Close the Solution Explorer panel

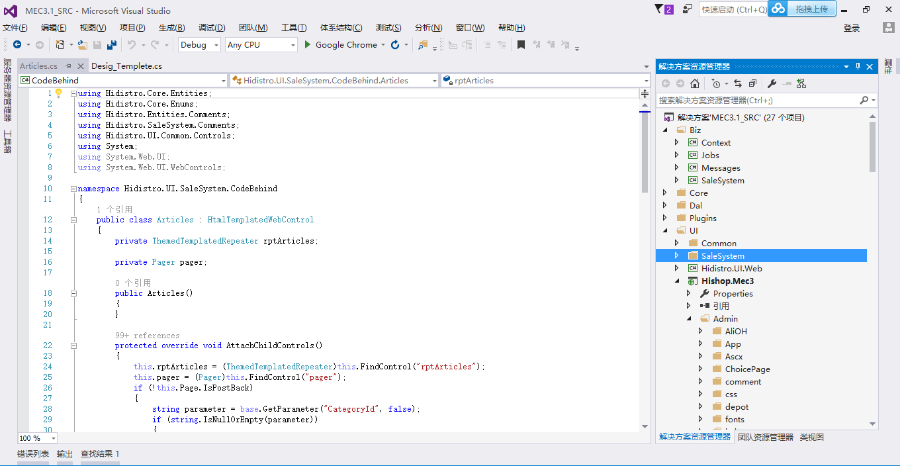point(870,66)
